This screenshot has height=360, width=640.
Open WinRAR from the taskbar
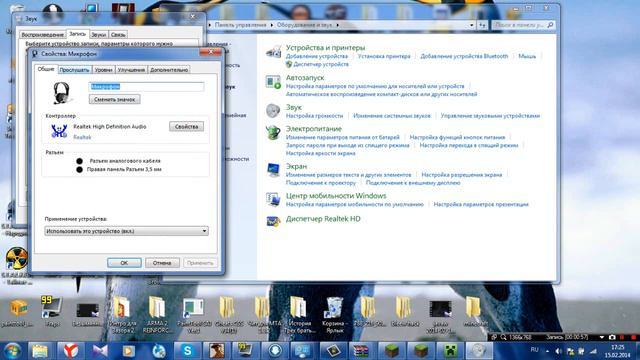click(x=361, y=351)
